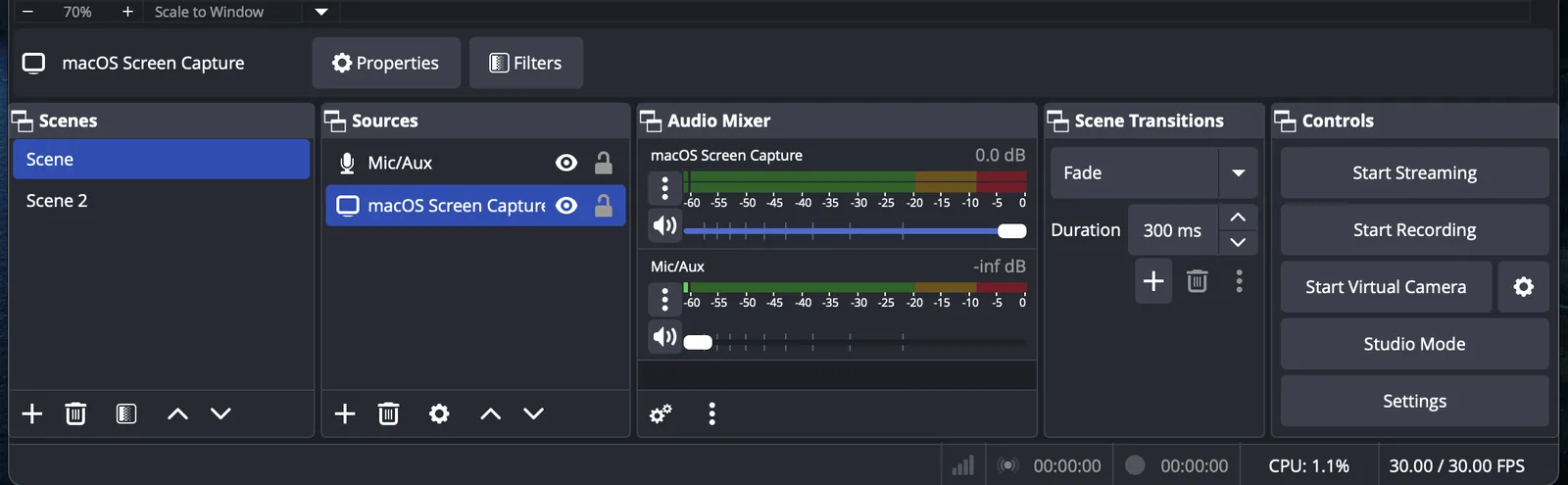
Task: Hide the Mic/Aux source visibility eye
Action: [566, 163]
